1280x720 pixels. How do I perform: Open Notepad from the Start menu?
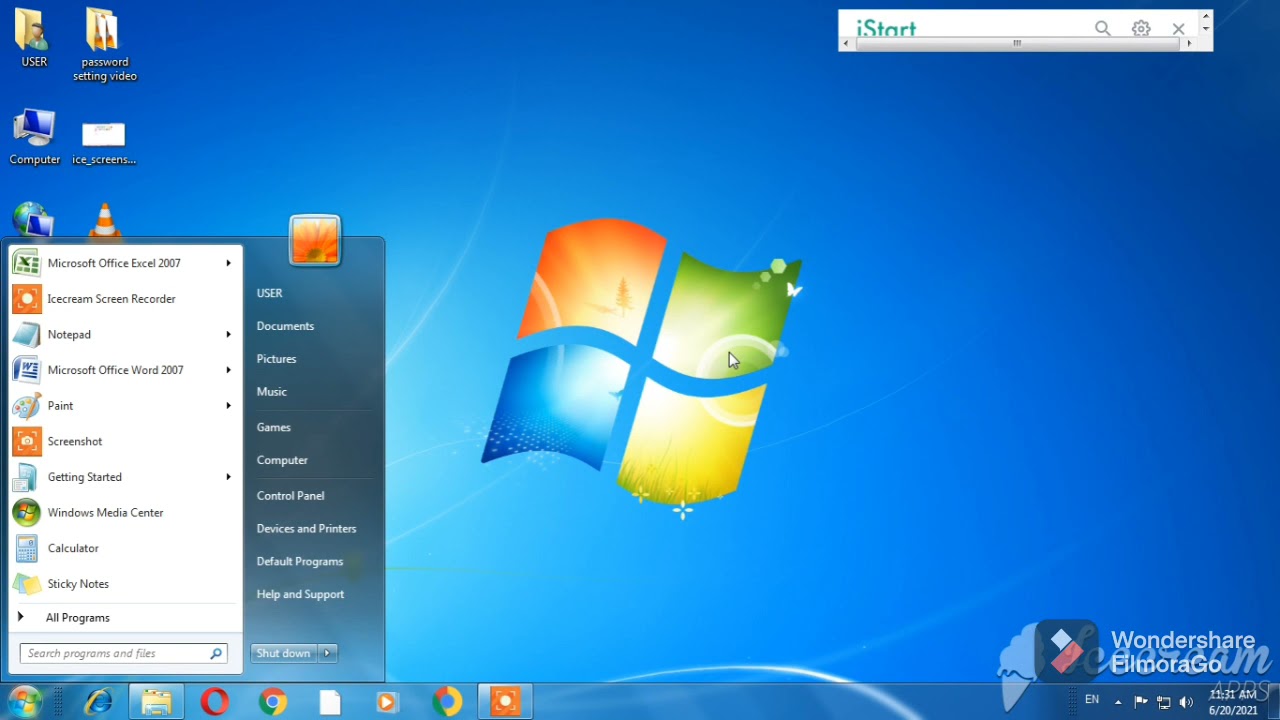pyautogui.click(x=125, y=334)
